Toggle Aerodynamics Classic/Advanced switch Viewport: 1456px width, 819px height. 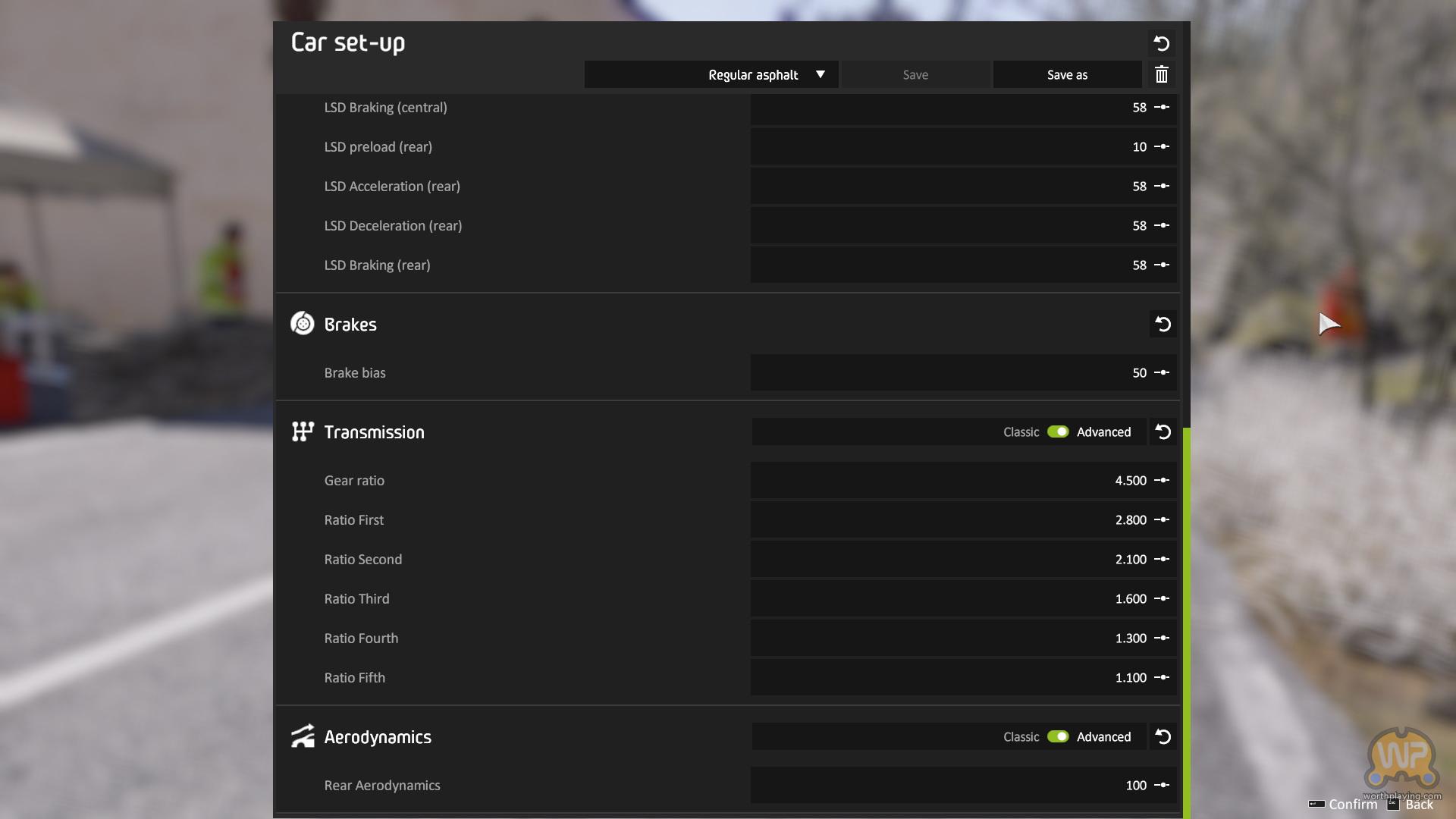tap(1058, 737)
